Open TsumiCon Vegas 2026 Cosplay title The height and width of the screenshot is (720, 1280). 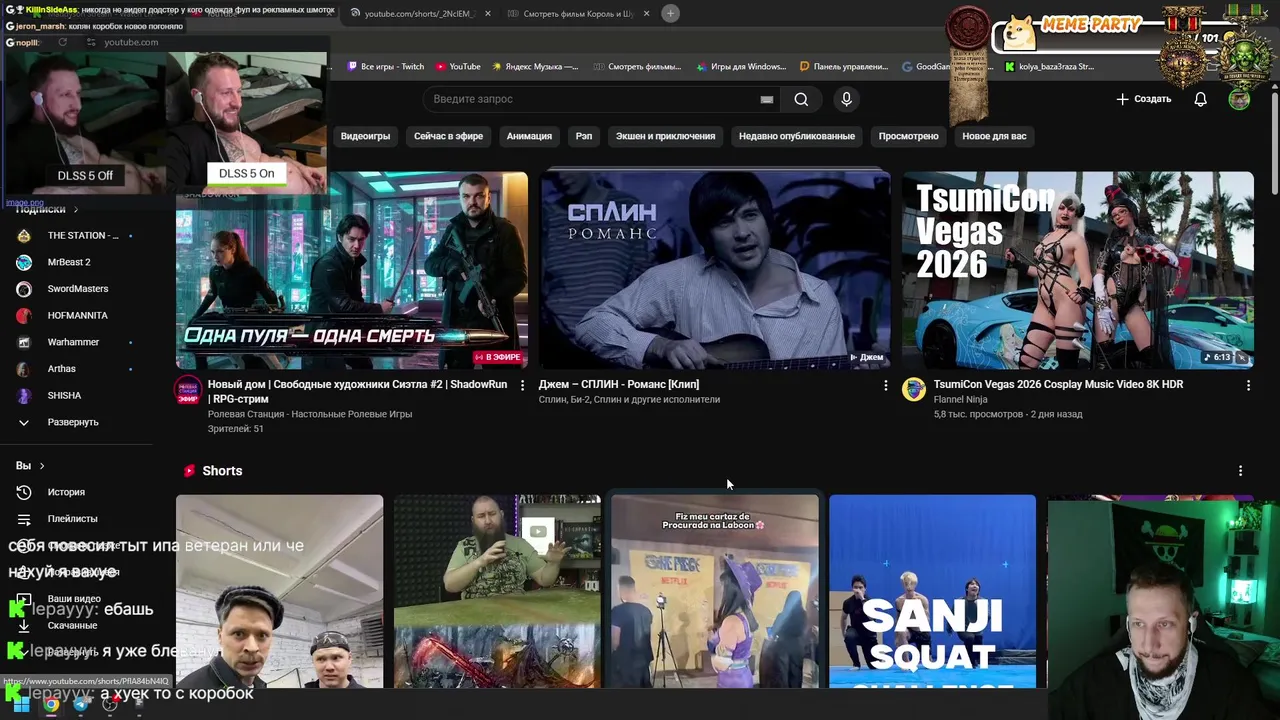[1058, 384]
